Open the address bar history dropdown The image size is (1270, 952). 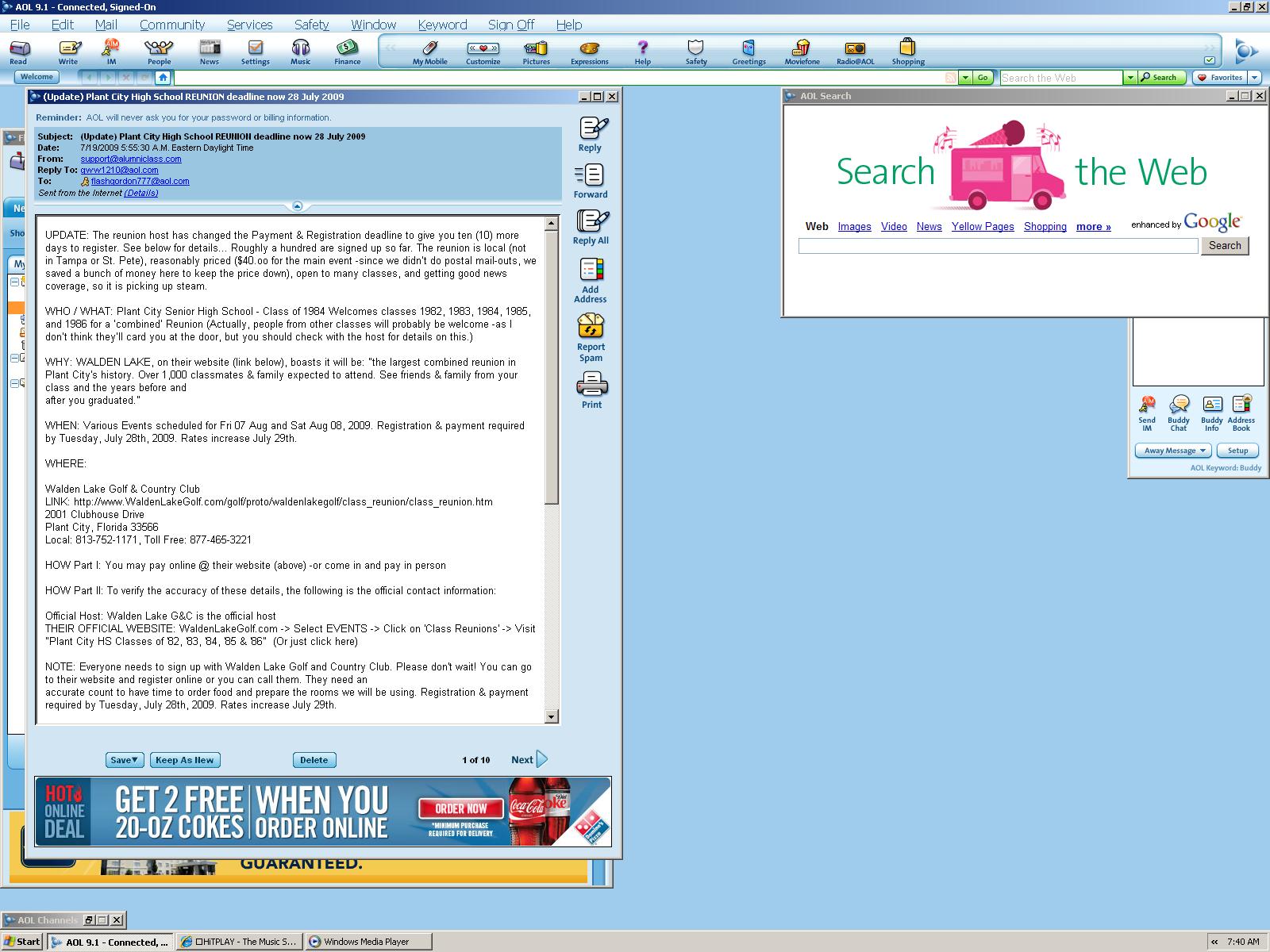tap(965, 77)
